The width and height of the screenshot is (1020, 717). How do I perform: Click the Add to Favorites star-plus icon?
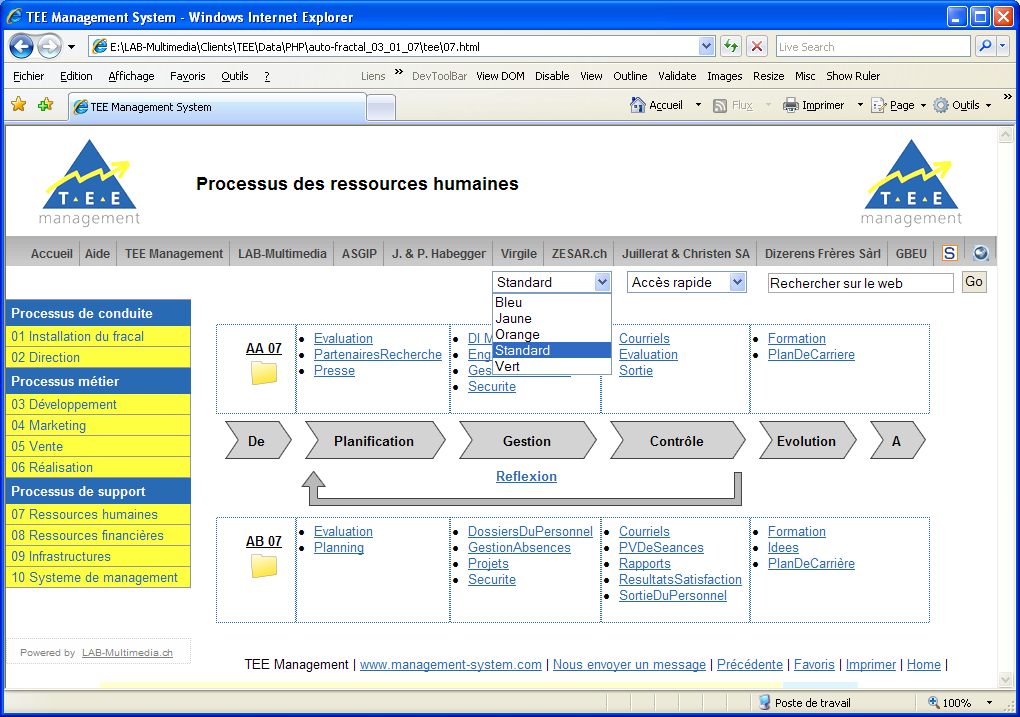(45, 105)
